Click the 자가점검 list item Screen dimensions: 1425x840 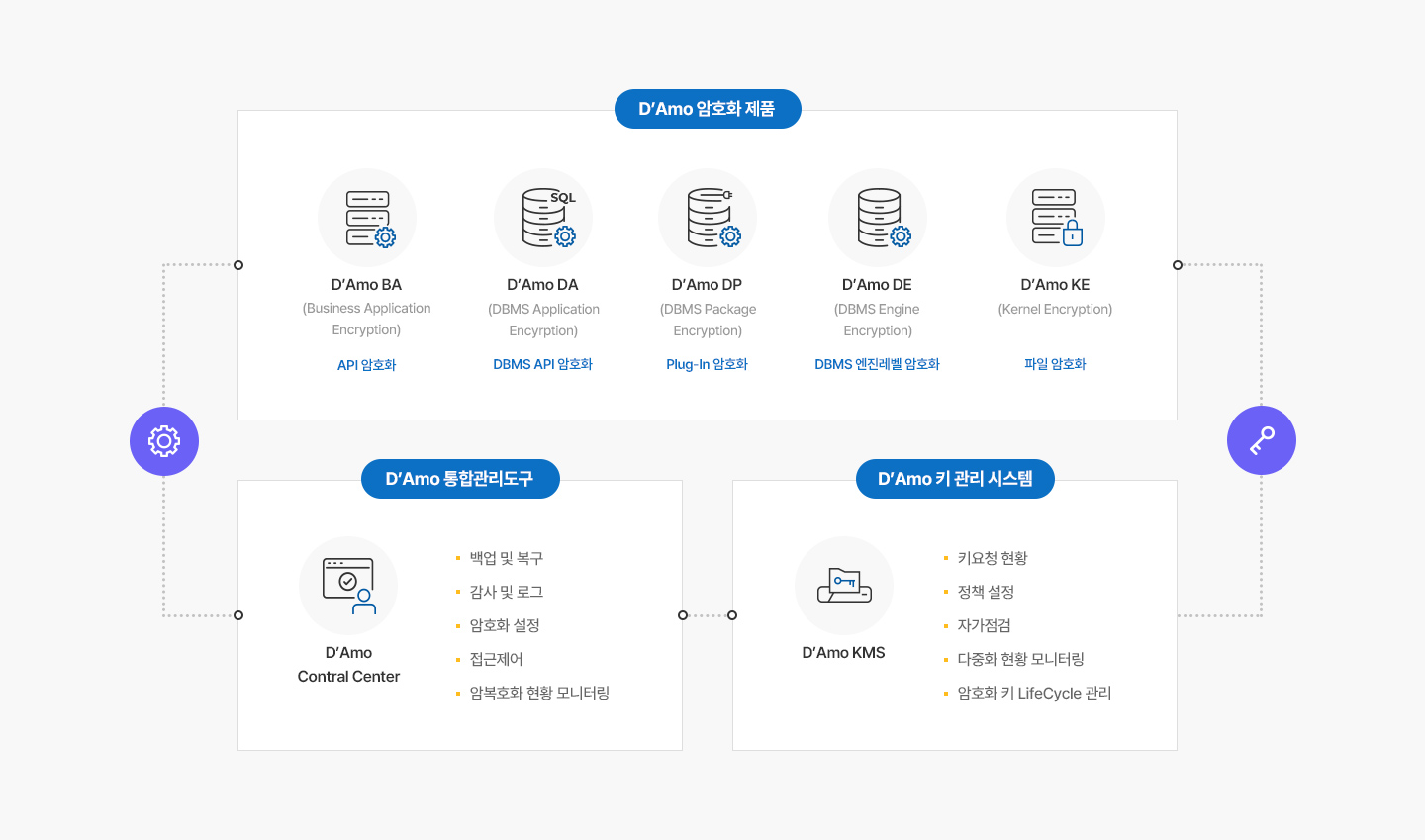pos(985,625)
